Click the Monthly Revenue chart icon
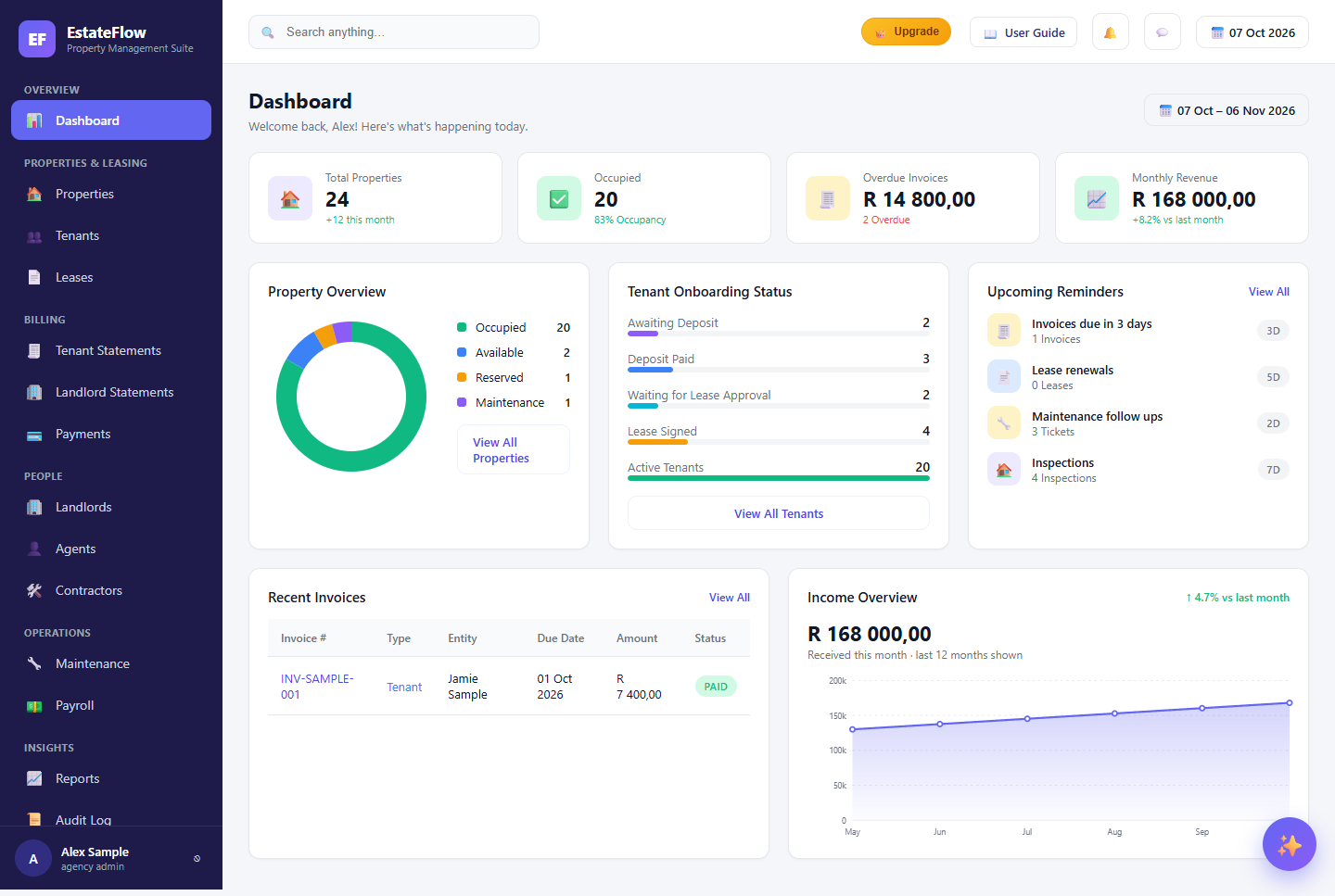This screenshot has height=896, width=1335. [x=1097, y=198]
